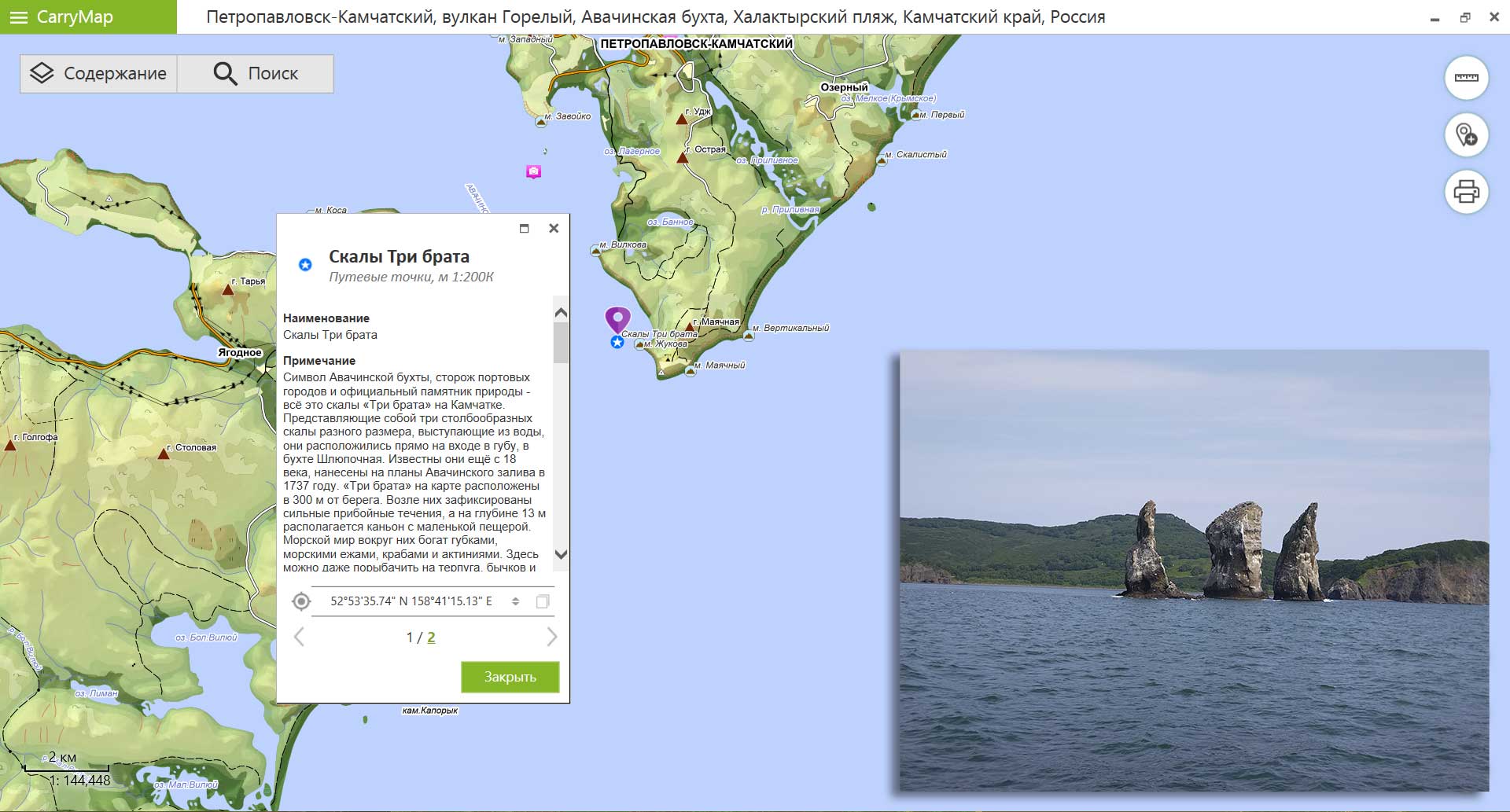Click the г. Столовая mountain marker
This screenshot has height=812, width=1510.
(164, 454)
